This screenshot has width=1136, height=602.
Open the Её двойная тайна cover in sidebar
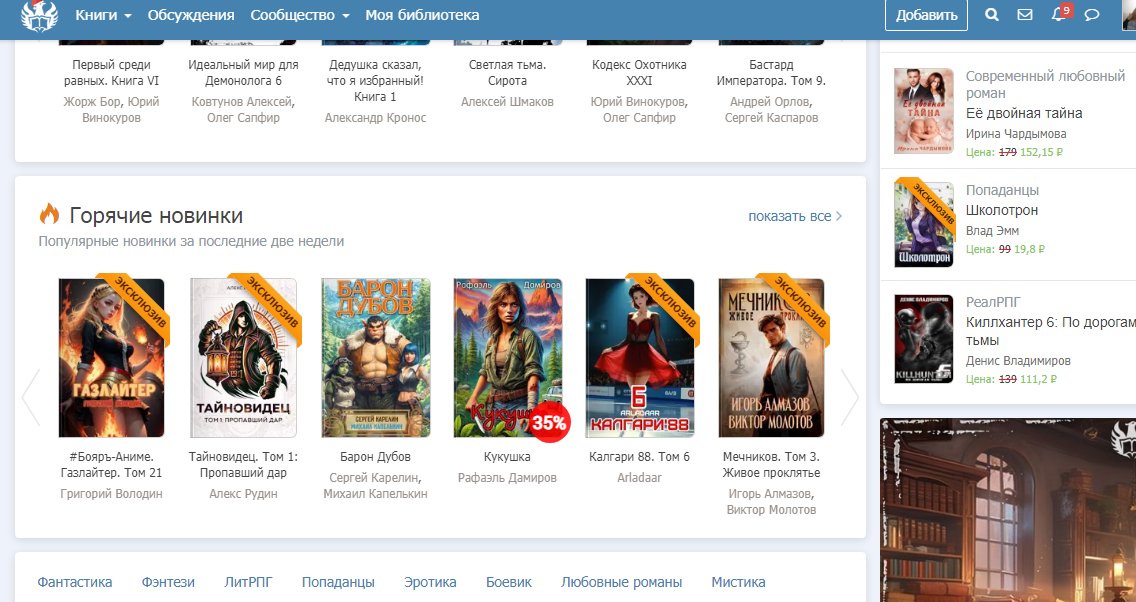[x=924, y=111]
